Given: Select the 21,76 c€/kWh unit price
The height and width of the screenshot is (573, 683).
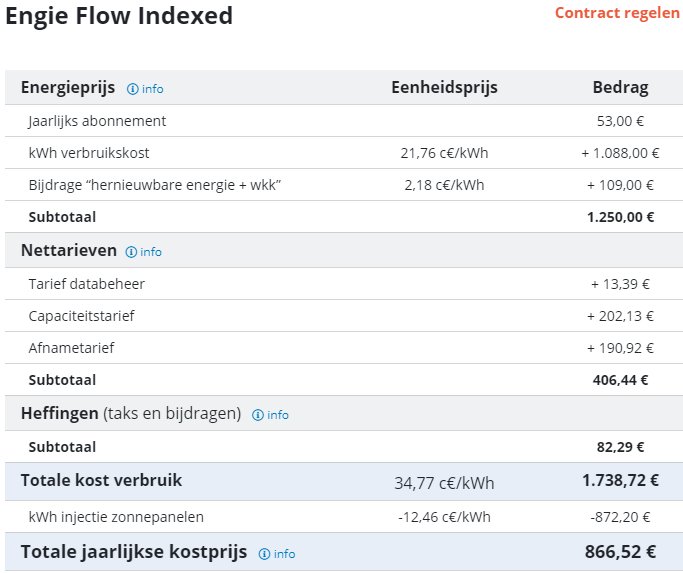Looking at the screenshot, I should [444, 153].
